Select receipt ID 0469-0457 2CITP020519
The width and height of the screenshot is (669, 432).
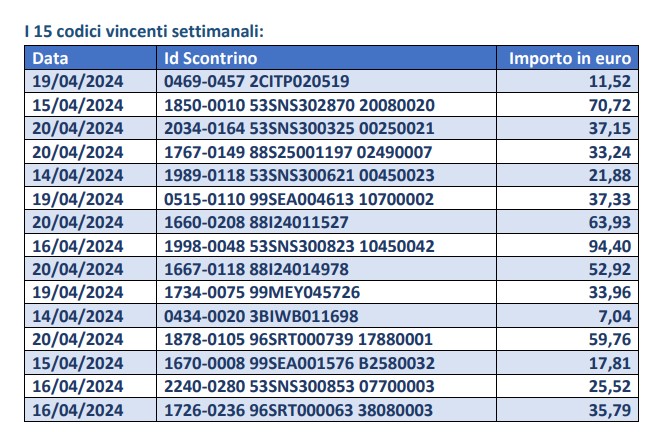(256, 81)
